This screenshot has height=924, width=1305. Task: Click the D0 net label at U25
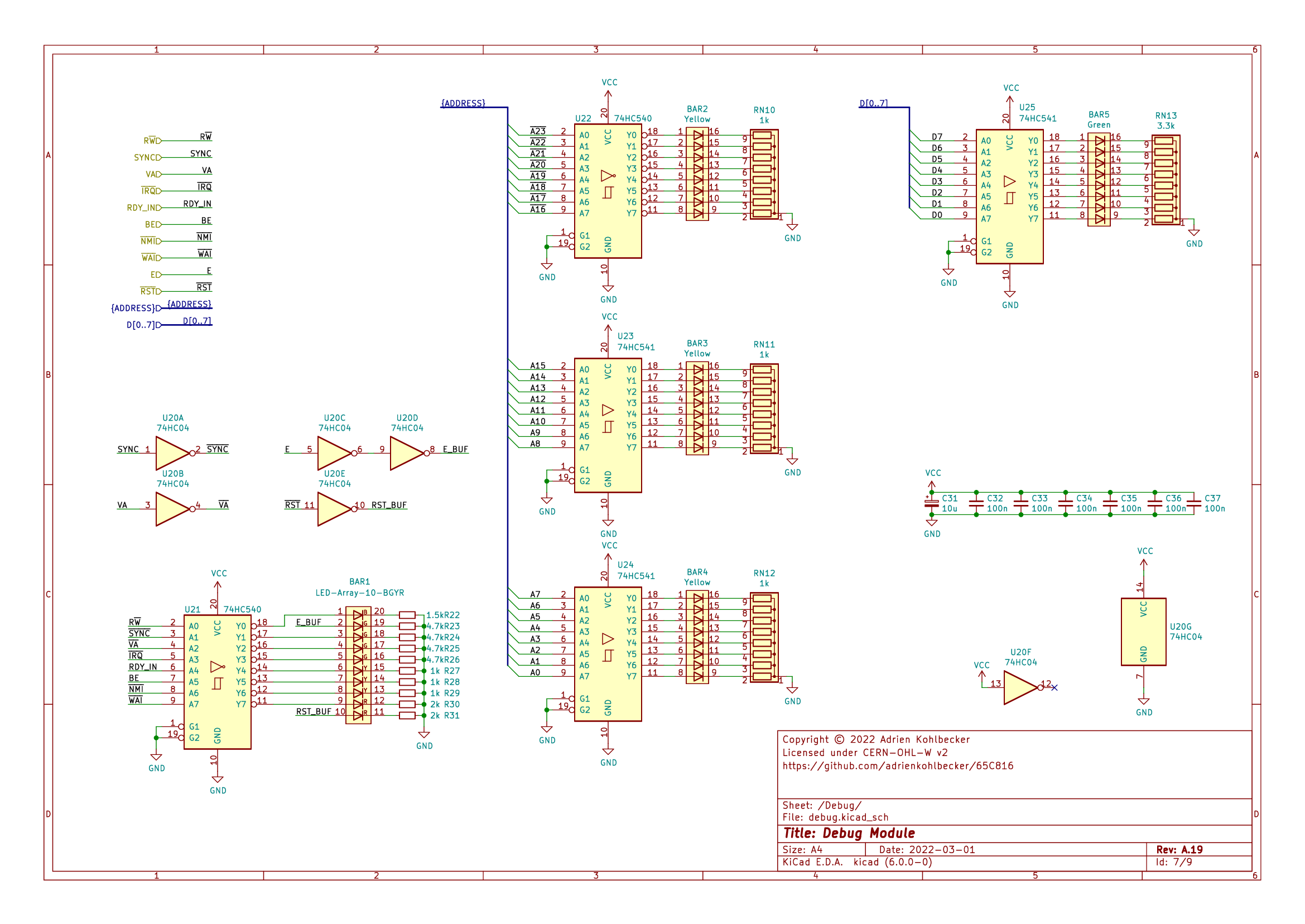[936, 214]
